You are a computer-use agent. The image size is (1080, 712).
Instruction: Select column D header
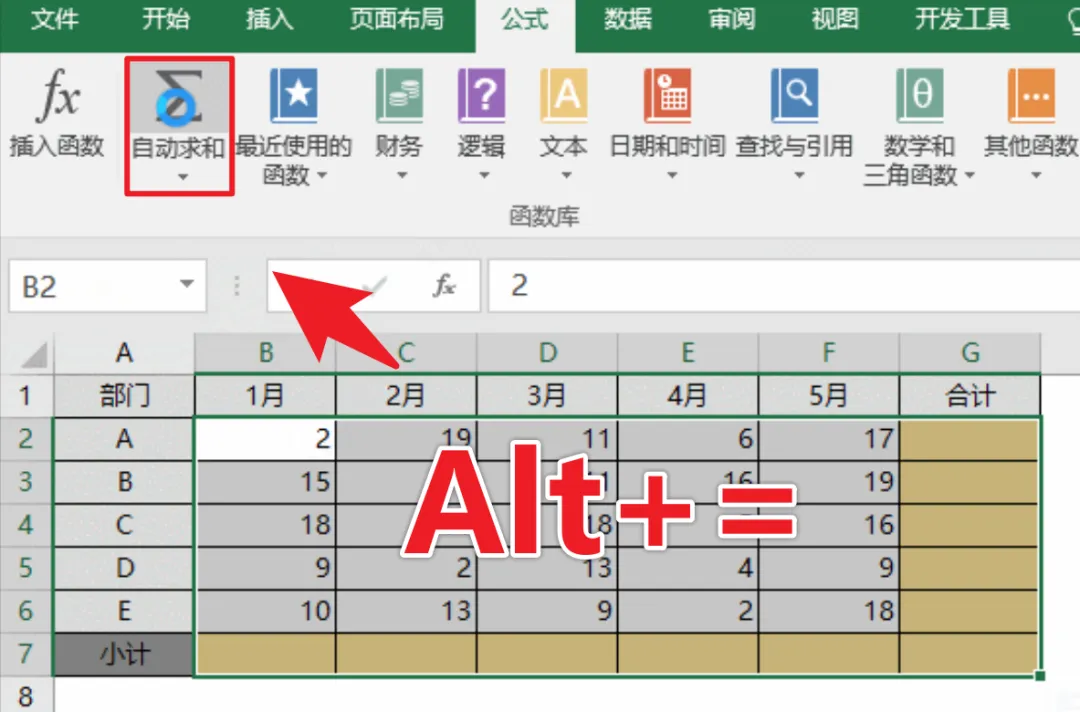547,353
